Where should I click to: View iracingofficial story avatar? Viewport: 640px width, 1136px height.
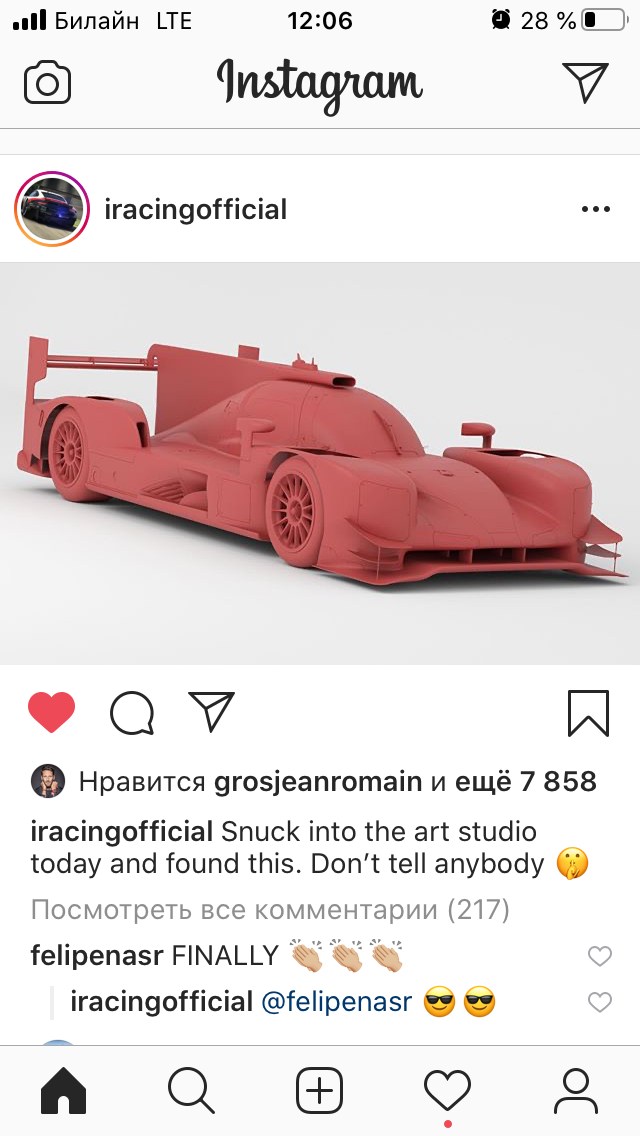(52, 209)
